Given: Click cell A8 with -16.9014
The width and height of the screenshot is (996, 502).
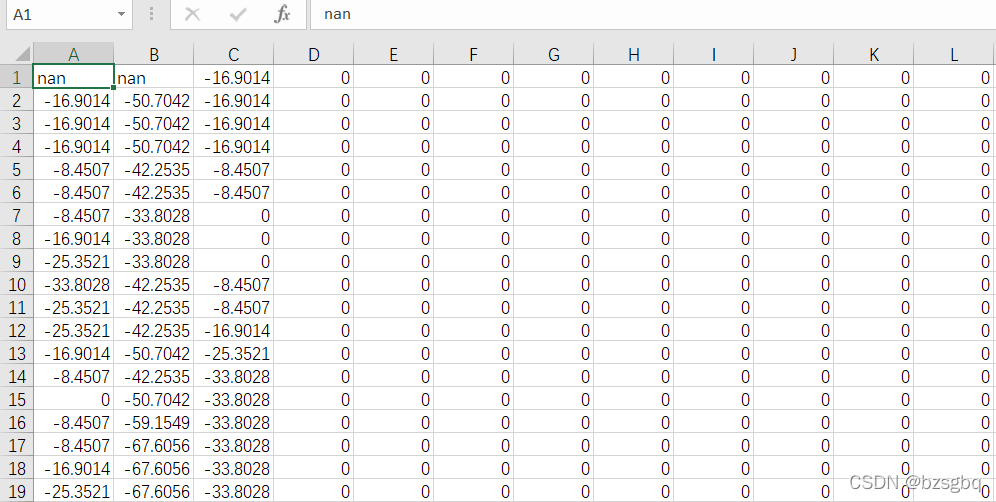Looking at the screenshot, I should pyautogui.click(x=74, y=238).
